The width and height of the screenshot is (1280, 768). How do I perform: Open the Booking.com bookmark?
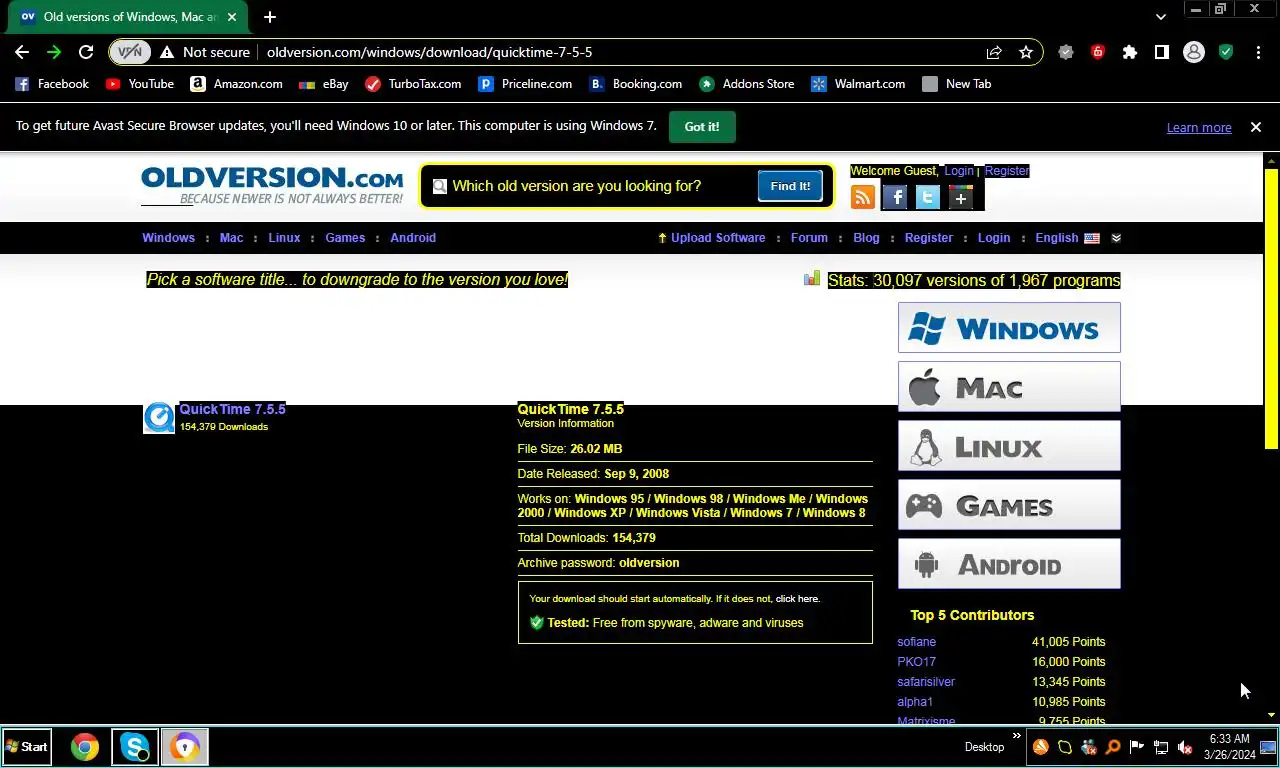(636, 84)
